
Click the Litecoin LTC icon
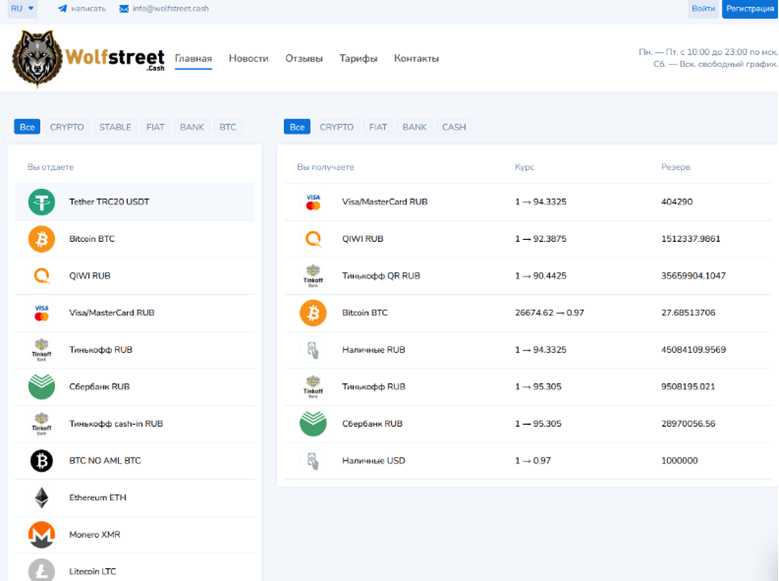(x=42, y=571)
